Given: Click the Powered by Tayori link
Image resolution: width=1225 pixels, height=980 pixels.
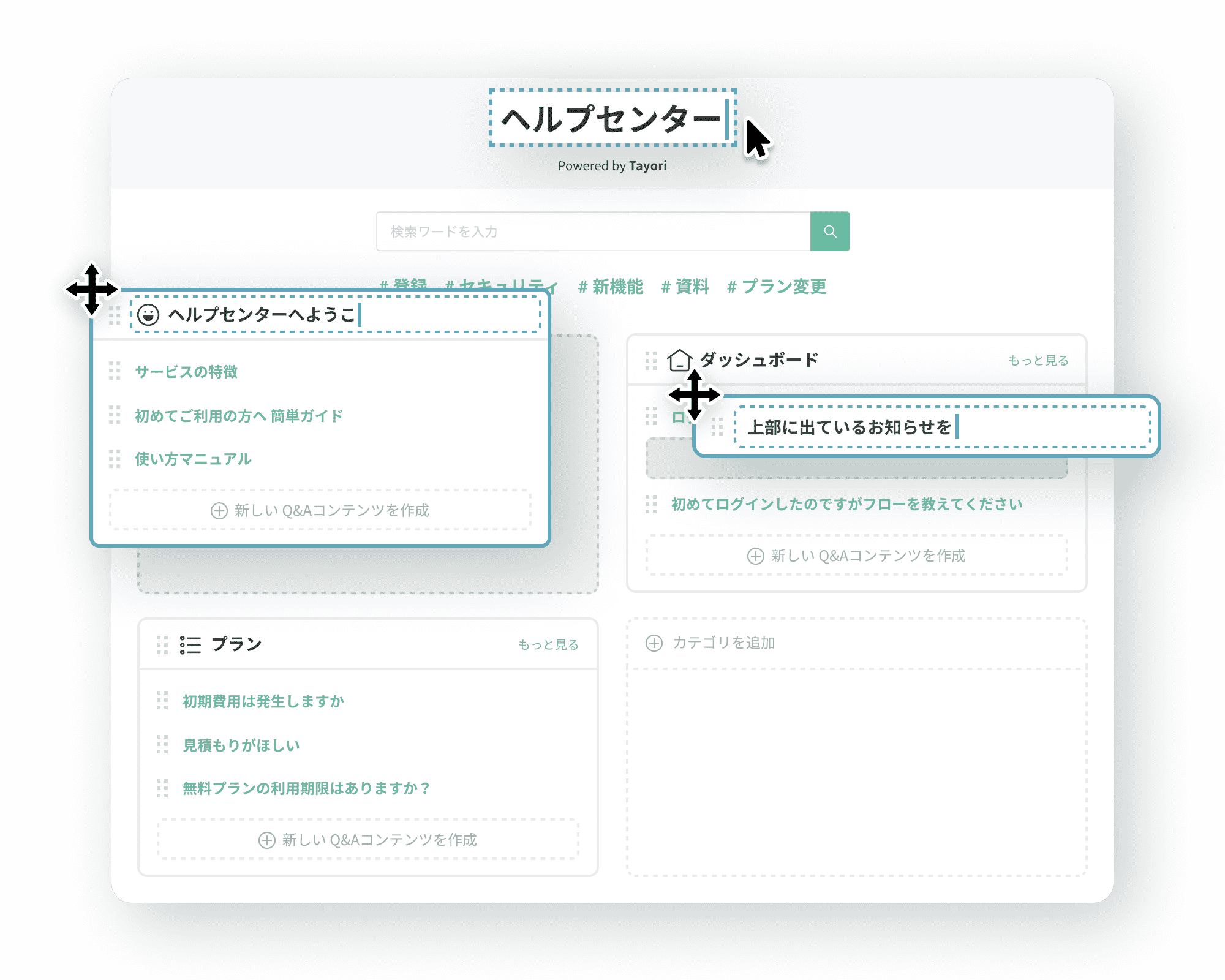Looking at the screenshot, I should click(612, 165).
